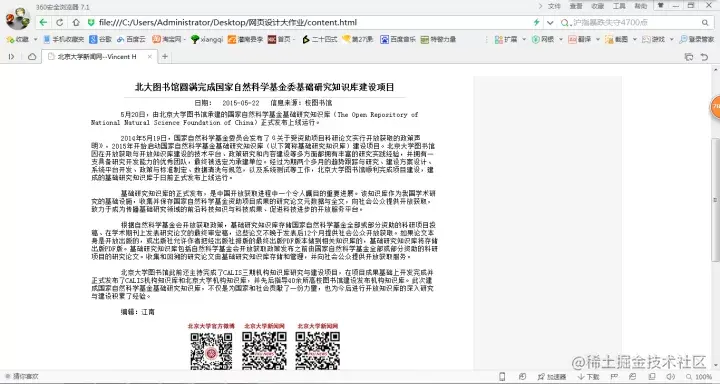Click the 100% zoom level control

coord(698,377)
